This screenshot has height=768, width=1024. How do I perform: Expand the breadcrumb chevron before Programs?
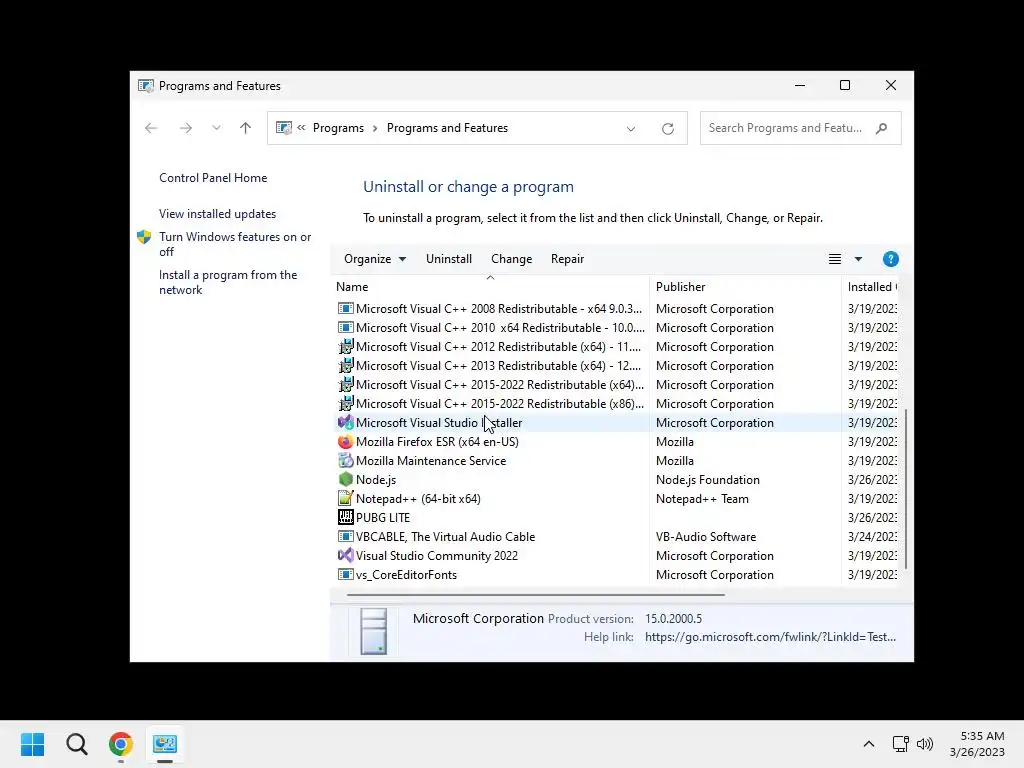tap(301, 128)
